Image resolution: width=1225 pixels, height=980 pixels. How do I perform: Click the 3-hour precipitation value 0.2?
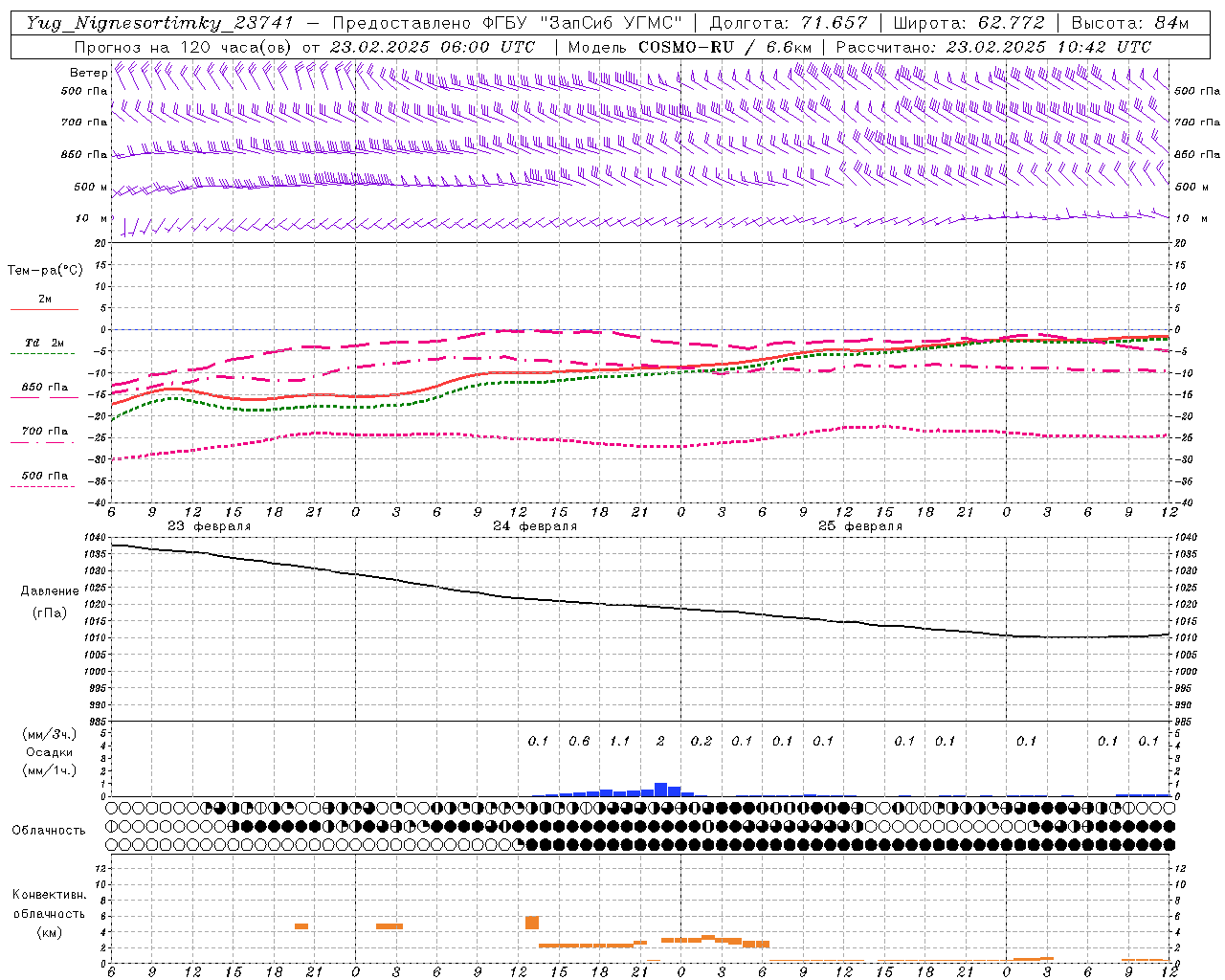(702, 742)
